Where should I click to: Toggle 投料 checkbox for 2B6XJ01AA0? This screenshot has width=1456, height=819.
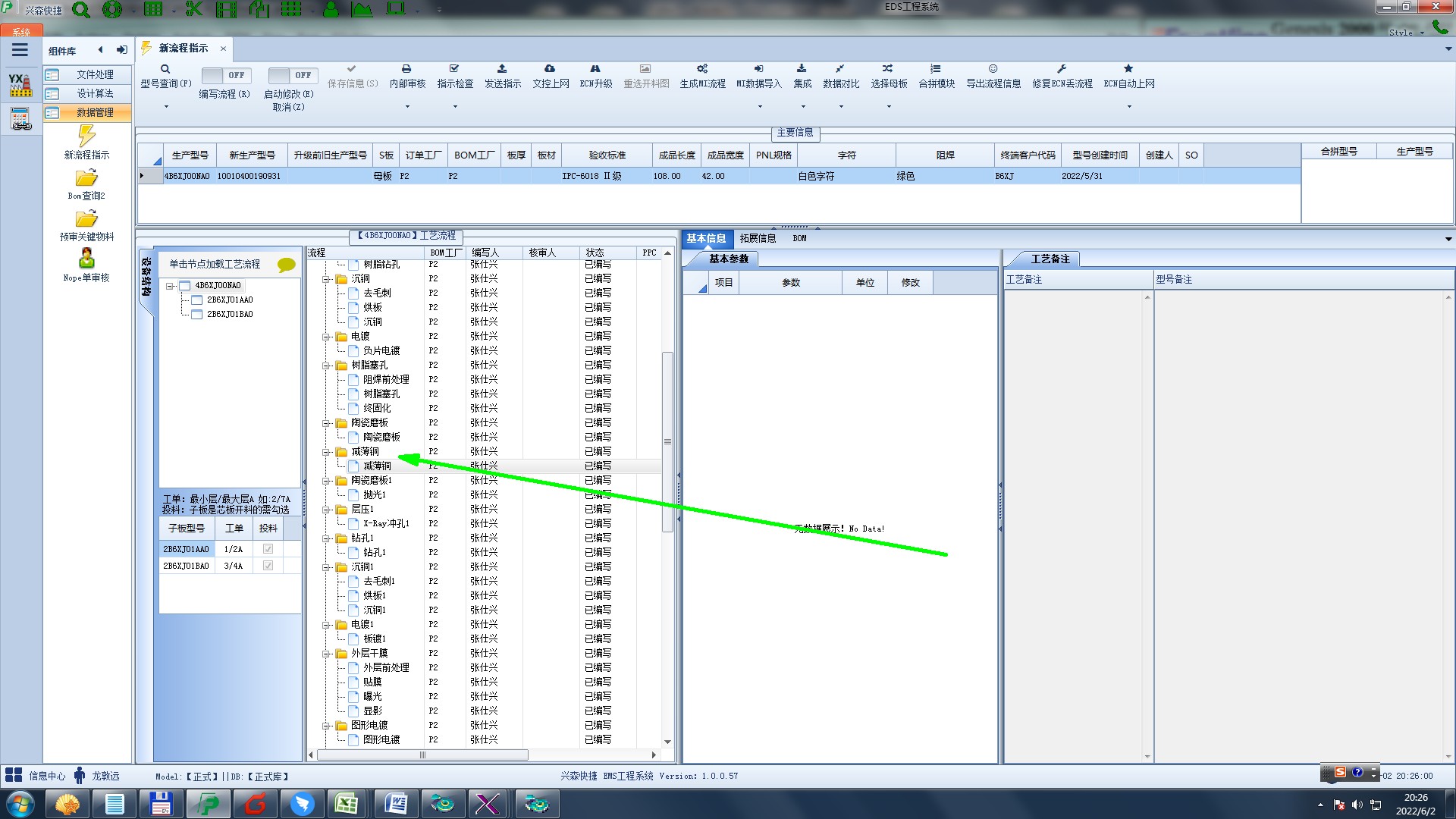(268, 549)
